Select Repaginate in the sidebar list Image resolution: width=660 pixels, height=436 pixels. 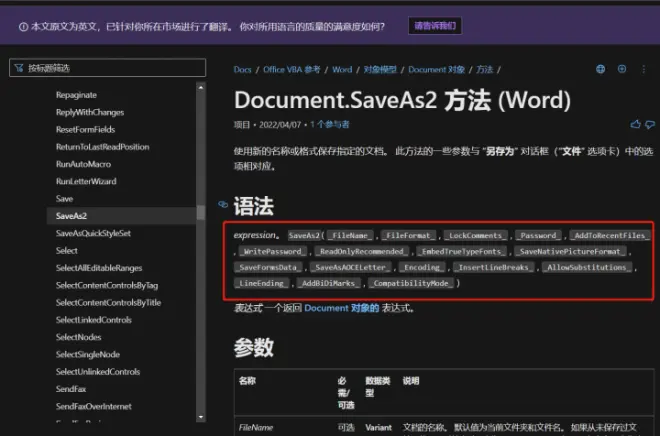76,95
